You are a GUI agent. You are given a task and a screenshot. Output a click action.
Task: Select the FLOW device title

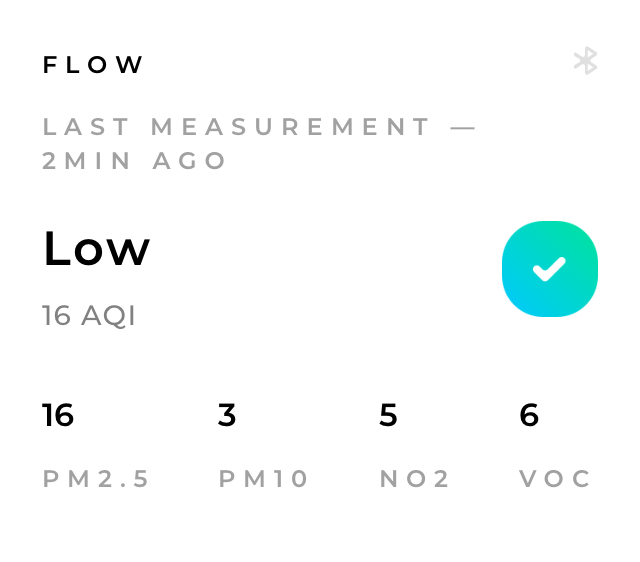(94, 65)
